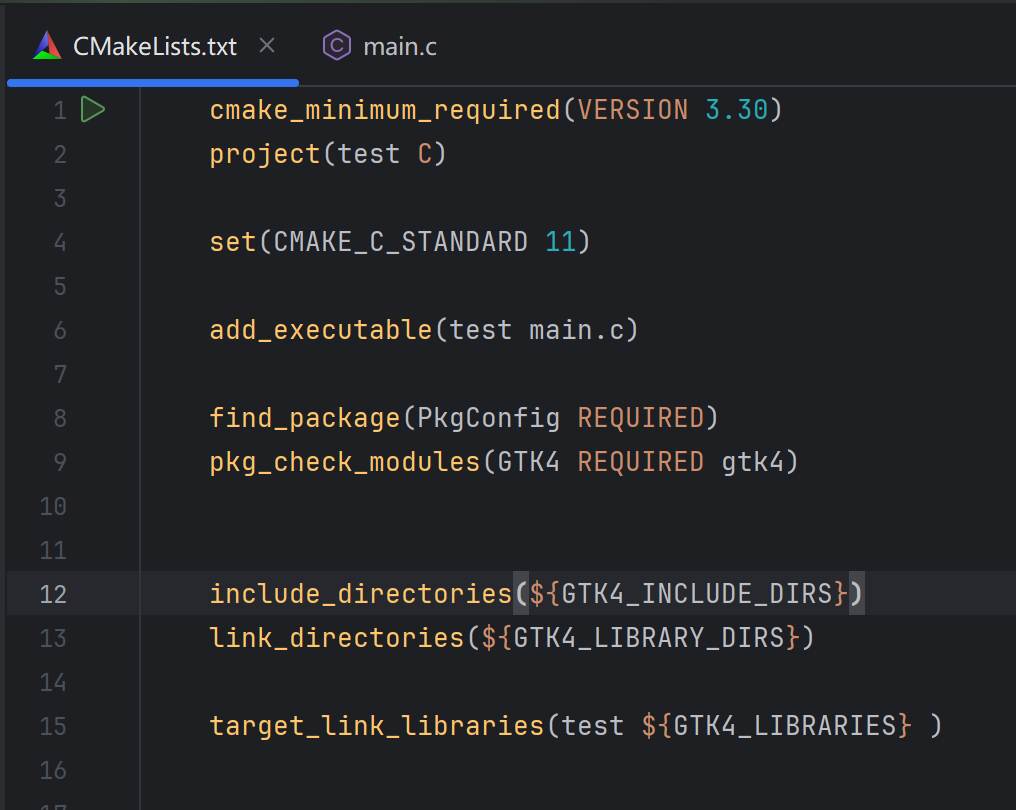The image size is (1016, 810).
Task: Click the empty line 10 in editor
Action: click(x=500, y=506)
